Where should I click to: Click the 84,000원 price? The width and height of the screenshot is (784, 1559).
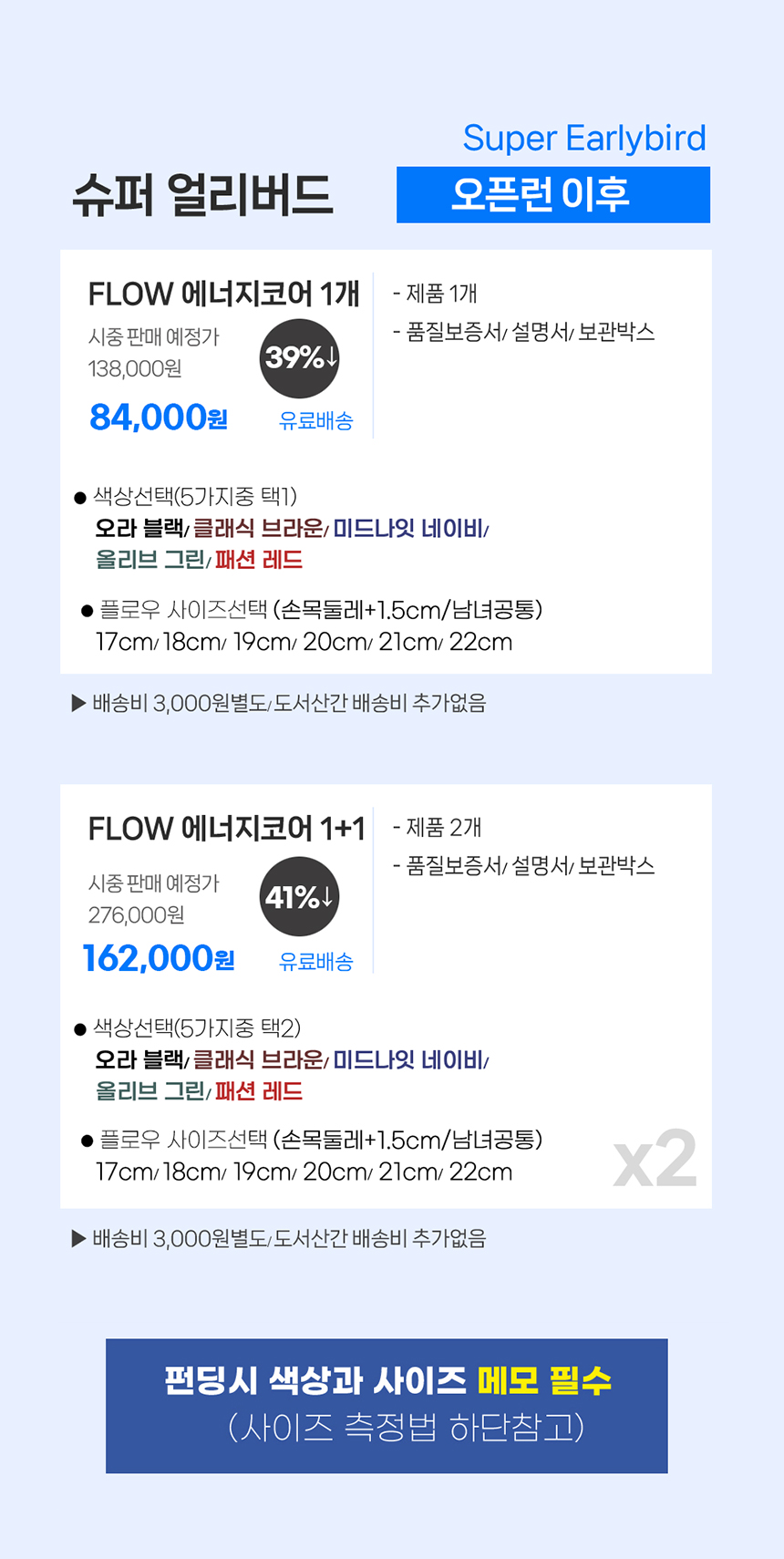[x=158, y=418]
